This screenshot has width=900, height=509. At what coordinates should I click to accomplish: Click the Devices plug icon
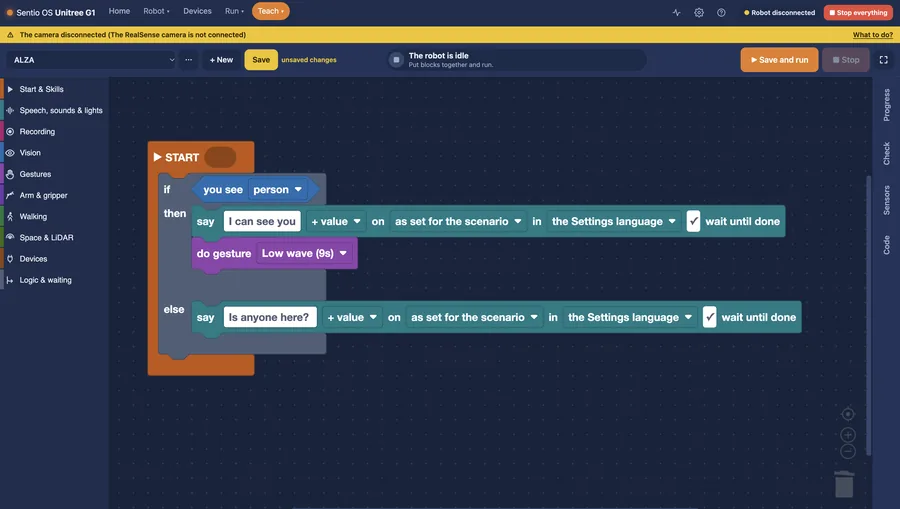10,259
